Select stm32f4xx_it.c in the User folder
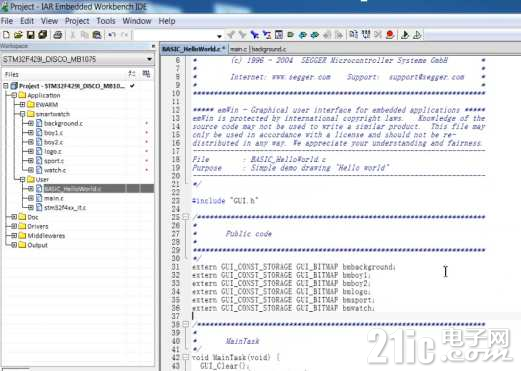521x371 pixels. 65,207
